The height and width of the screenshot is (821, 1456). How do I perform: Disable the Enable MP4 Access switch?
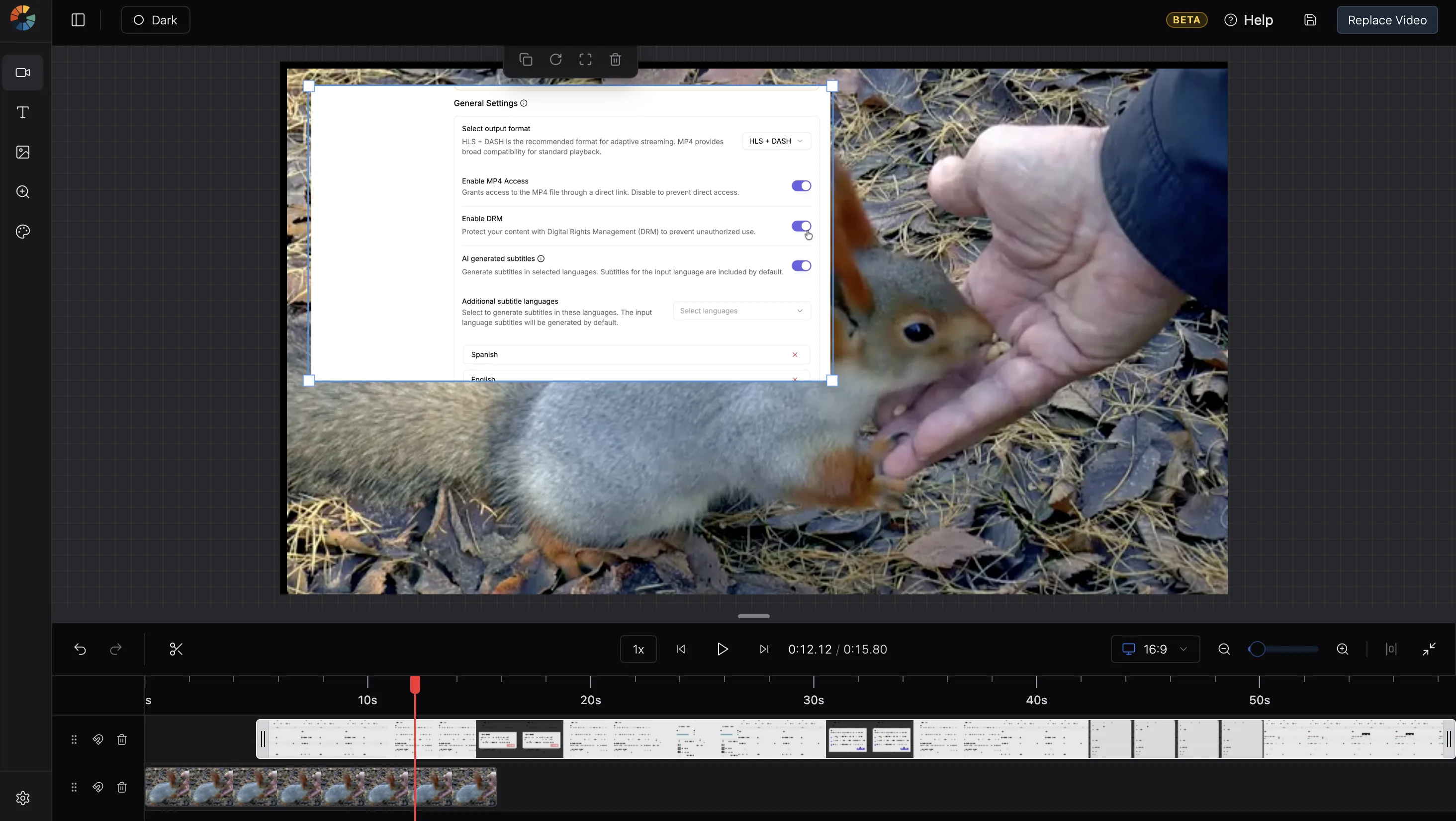click(801, 186)
